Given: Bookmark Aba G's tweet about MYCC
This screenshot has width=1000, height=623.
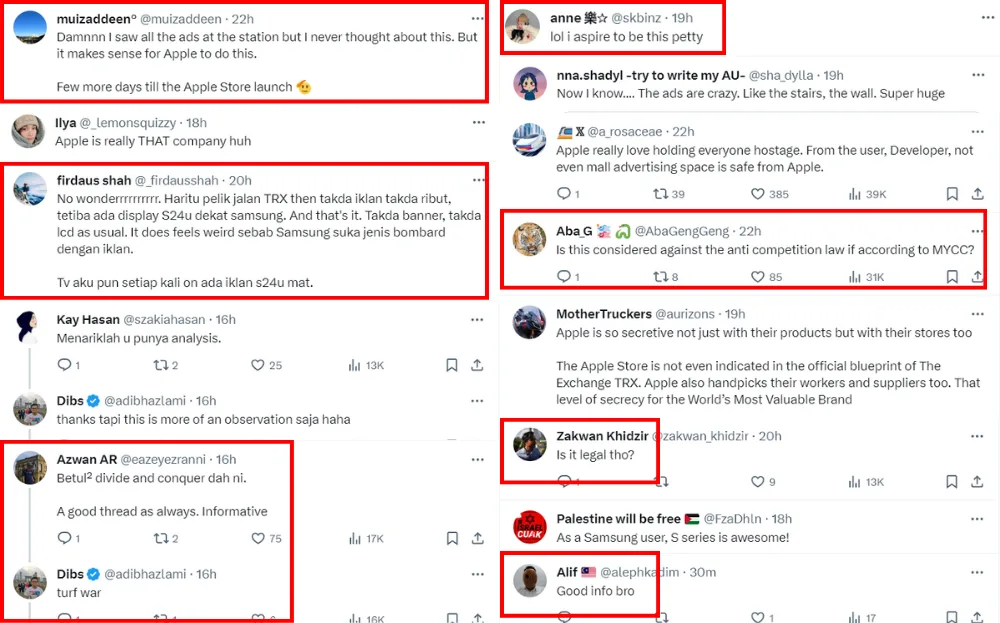Looking at the screenshot, I should (x=951, y=277).
